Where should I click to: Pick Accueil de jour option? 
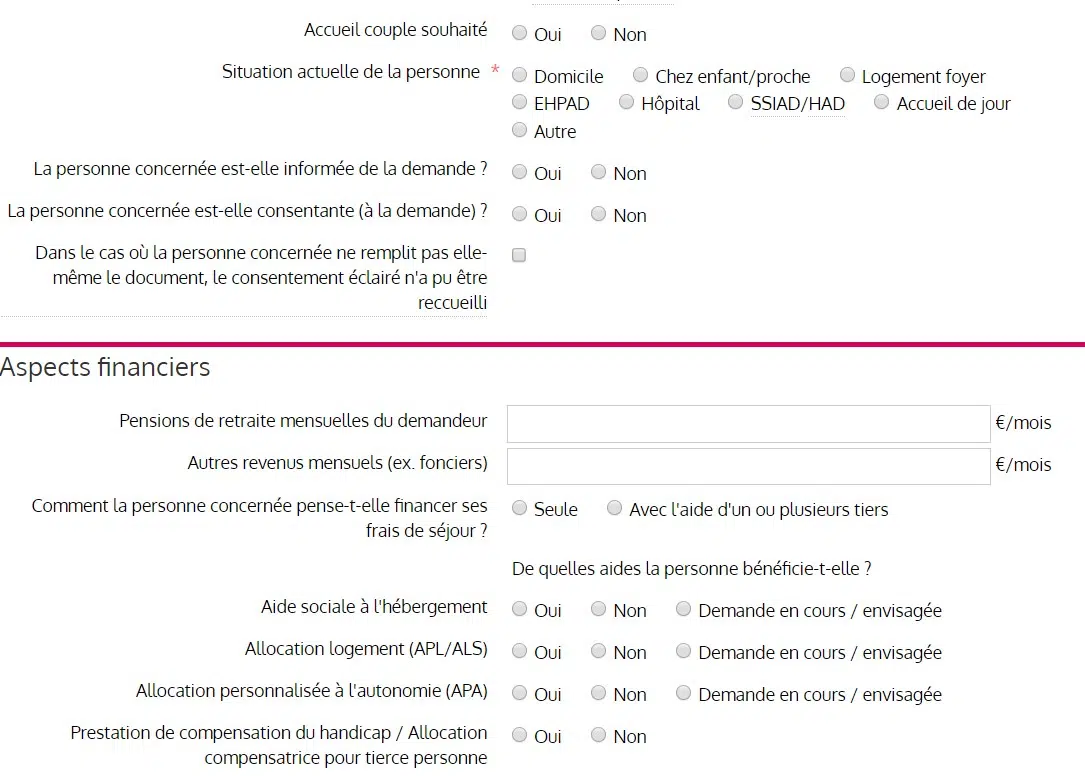(882, 102)
